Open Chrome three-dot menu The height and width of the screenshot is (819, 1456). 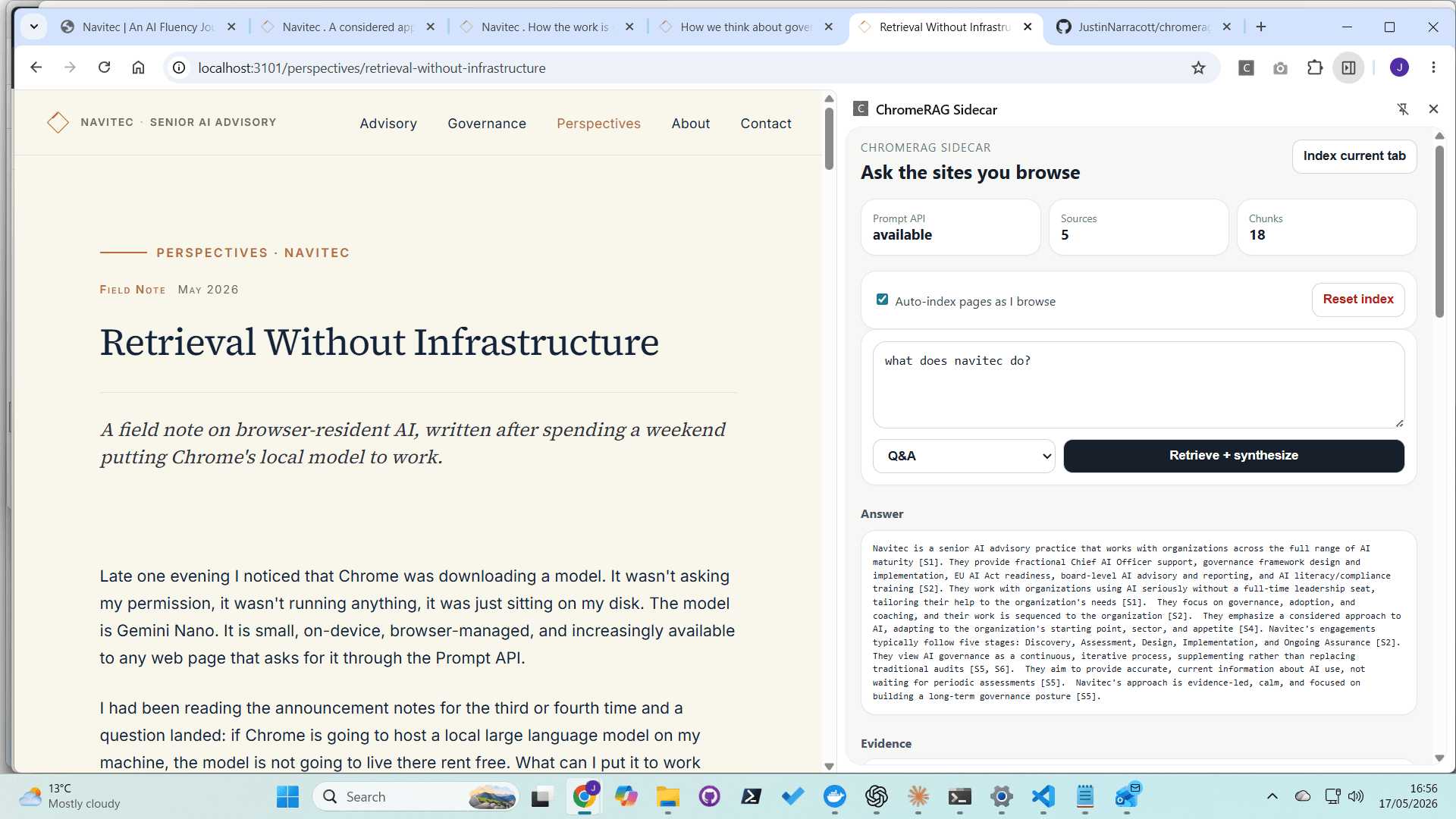[x=1433, y=67]
